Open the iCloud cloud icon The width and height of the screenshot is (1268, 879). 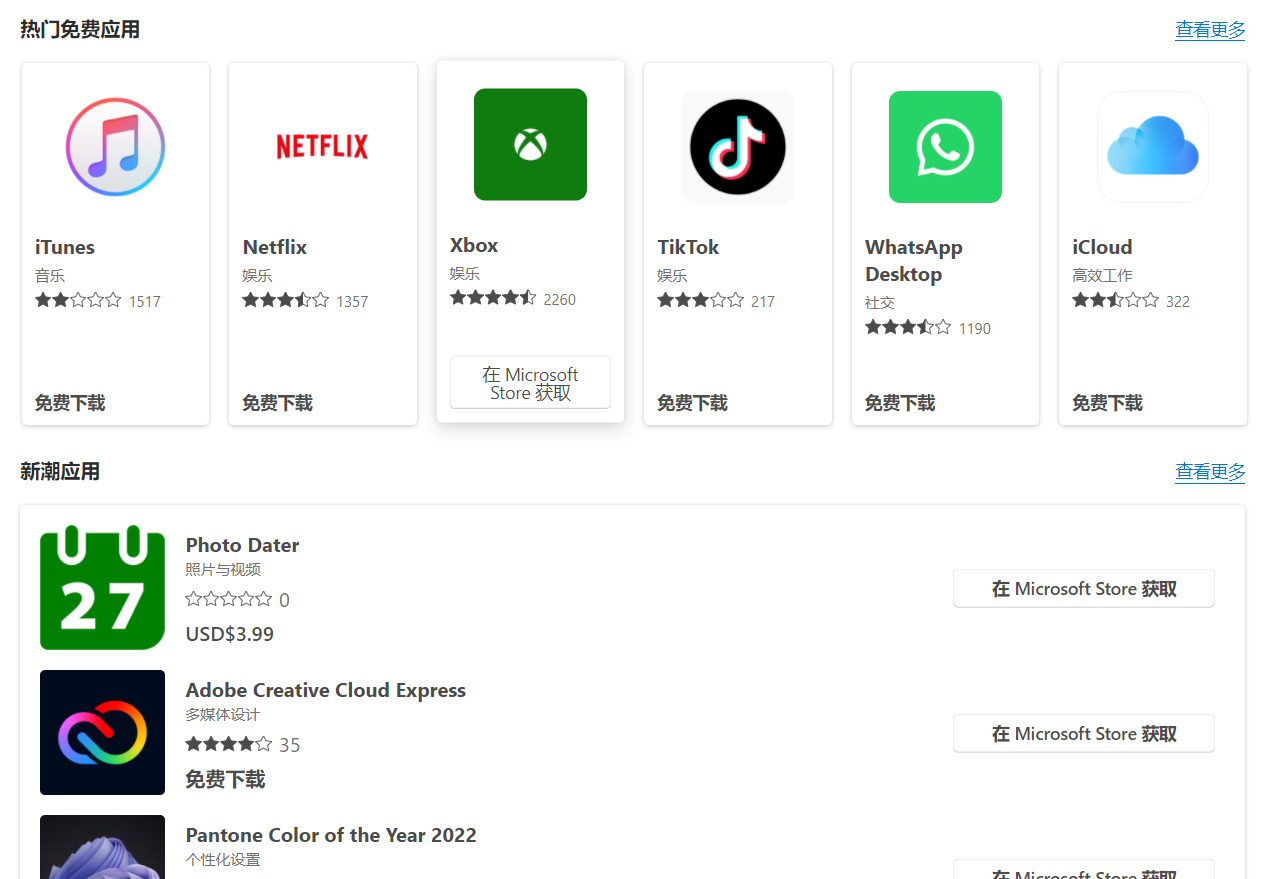1153,147
